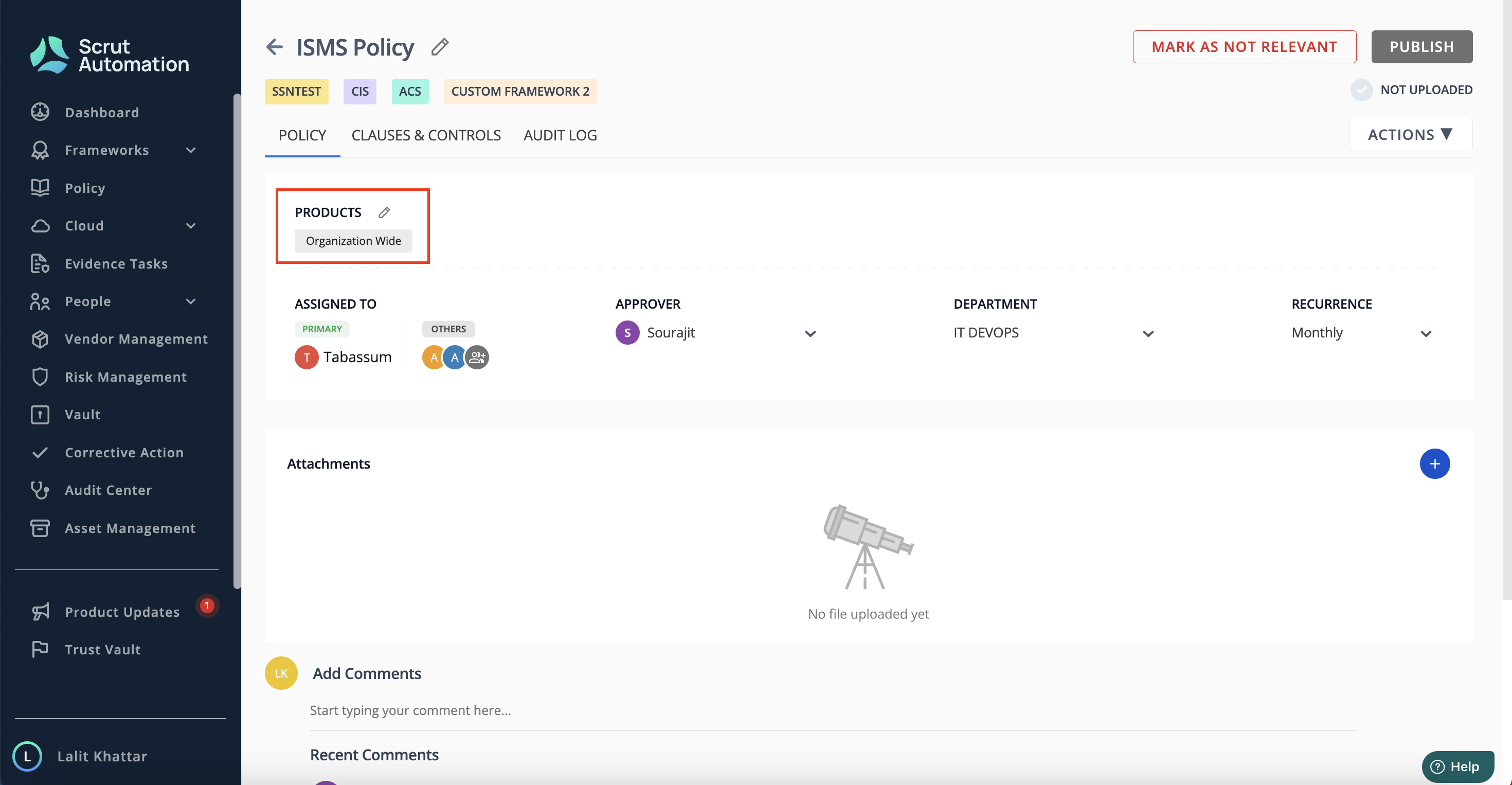Click the Trust Vault flag icon

click(40, 649)
